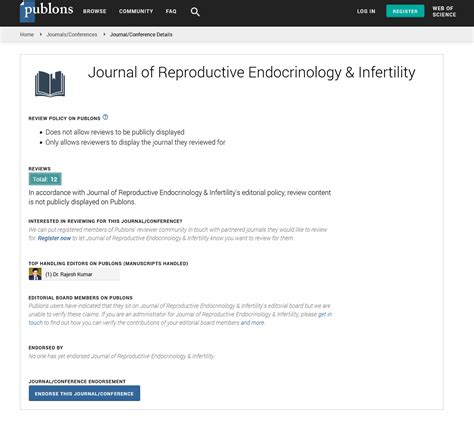The image size is (474, 431).
Task: Click the 'Interested in reviewing' heading
Action: coord(105,221)
